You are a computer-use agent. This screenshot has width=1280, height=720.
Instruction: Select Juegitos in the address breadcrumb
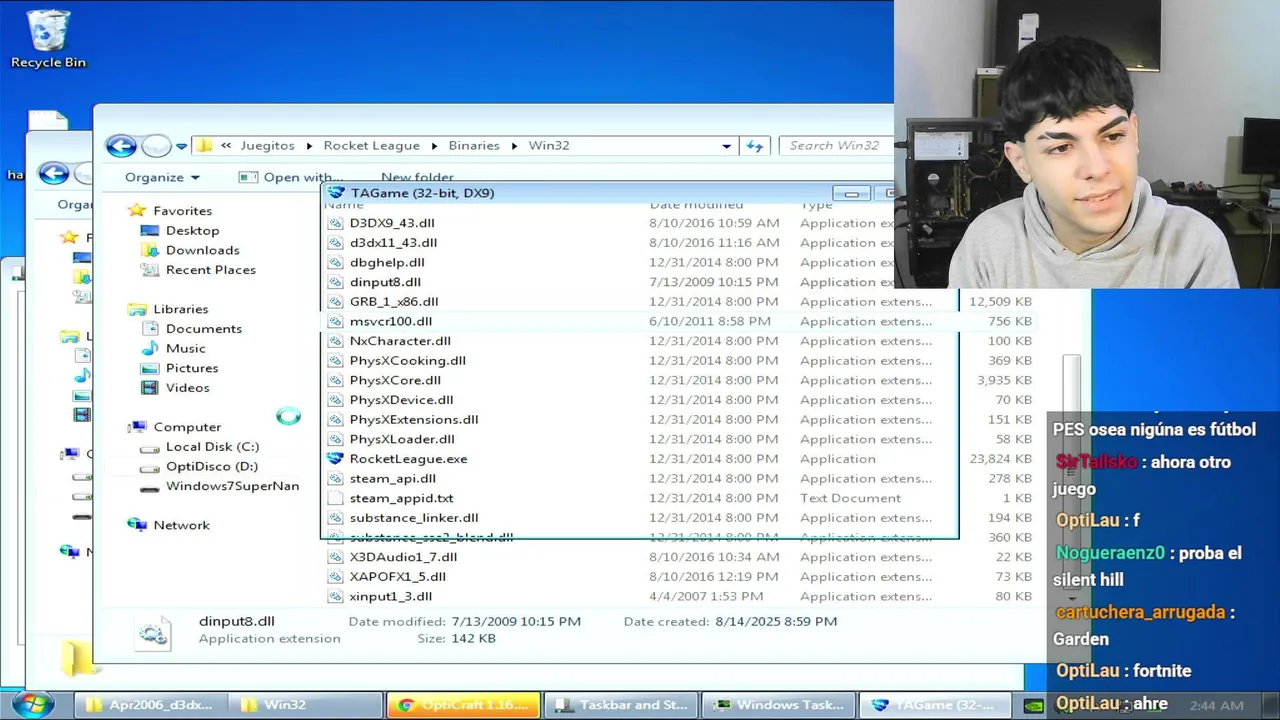click(x=267, y=146)
